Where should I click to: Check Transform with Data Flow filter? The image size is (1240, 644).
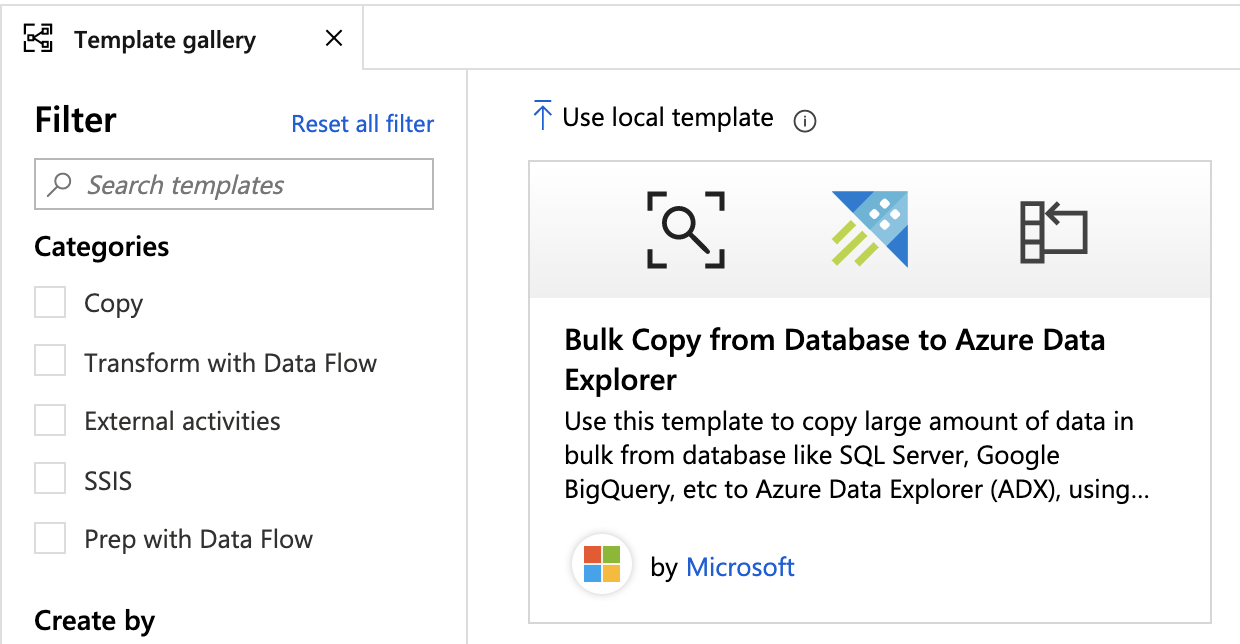50,362
